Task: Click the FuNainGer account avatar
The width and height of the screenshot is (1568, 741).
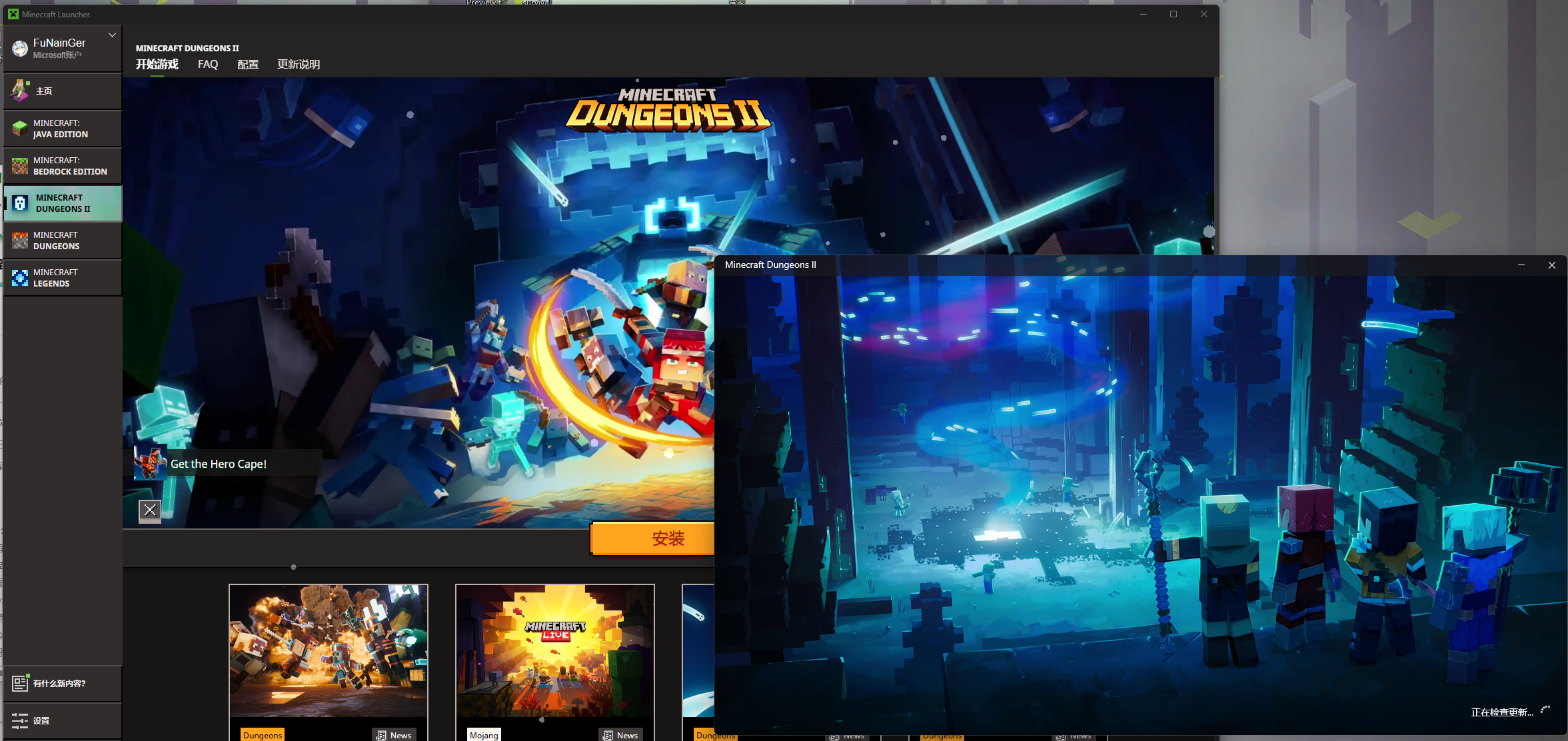Action: point(20,48)
